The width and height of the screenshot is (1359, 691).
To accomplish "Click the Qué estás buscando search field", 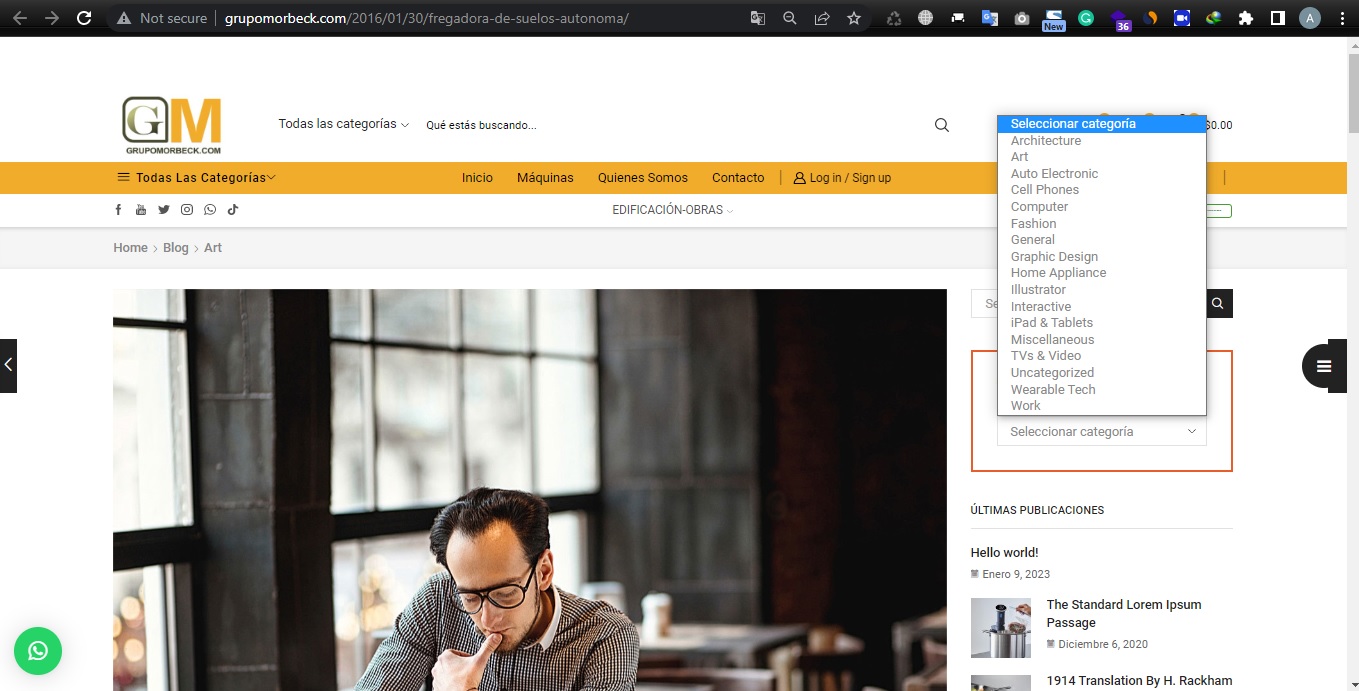I will click(670, 125).
